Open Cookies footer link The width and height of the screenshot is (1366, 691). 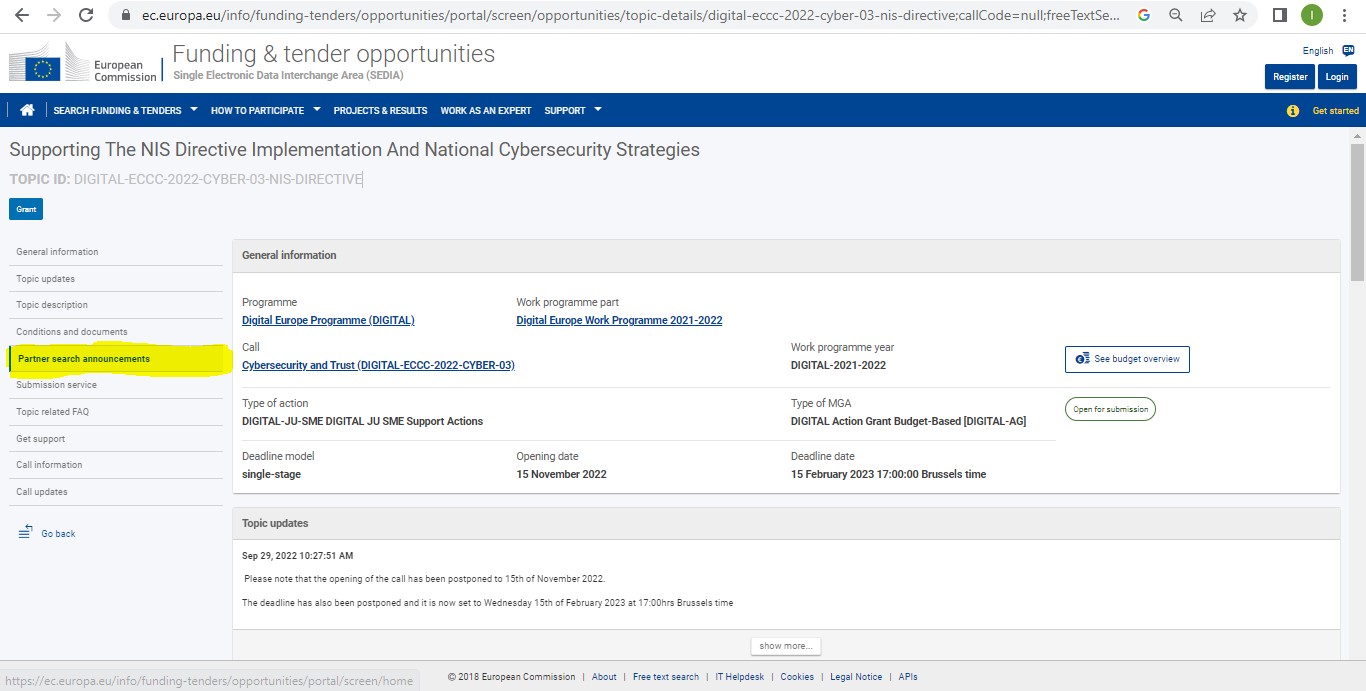click(797, 677)
